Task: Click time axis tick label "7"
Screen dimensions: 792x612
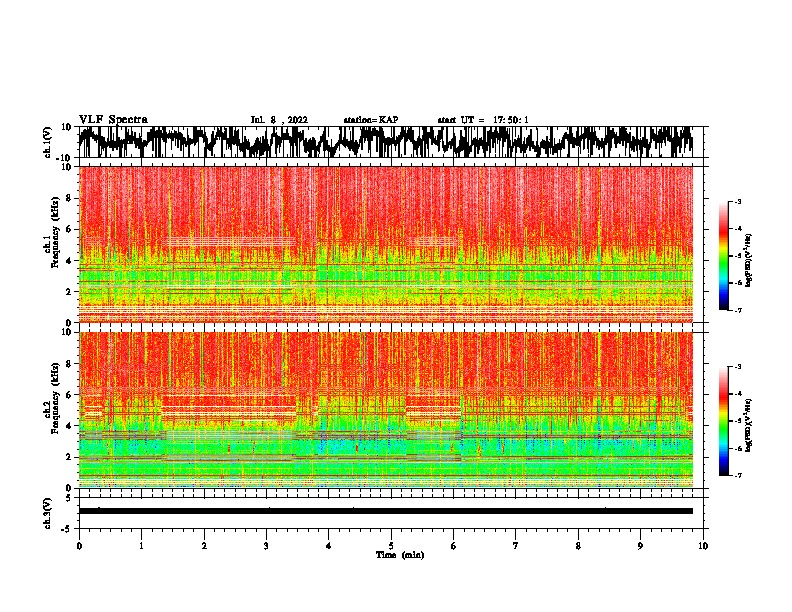Action: point(516,546)
